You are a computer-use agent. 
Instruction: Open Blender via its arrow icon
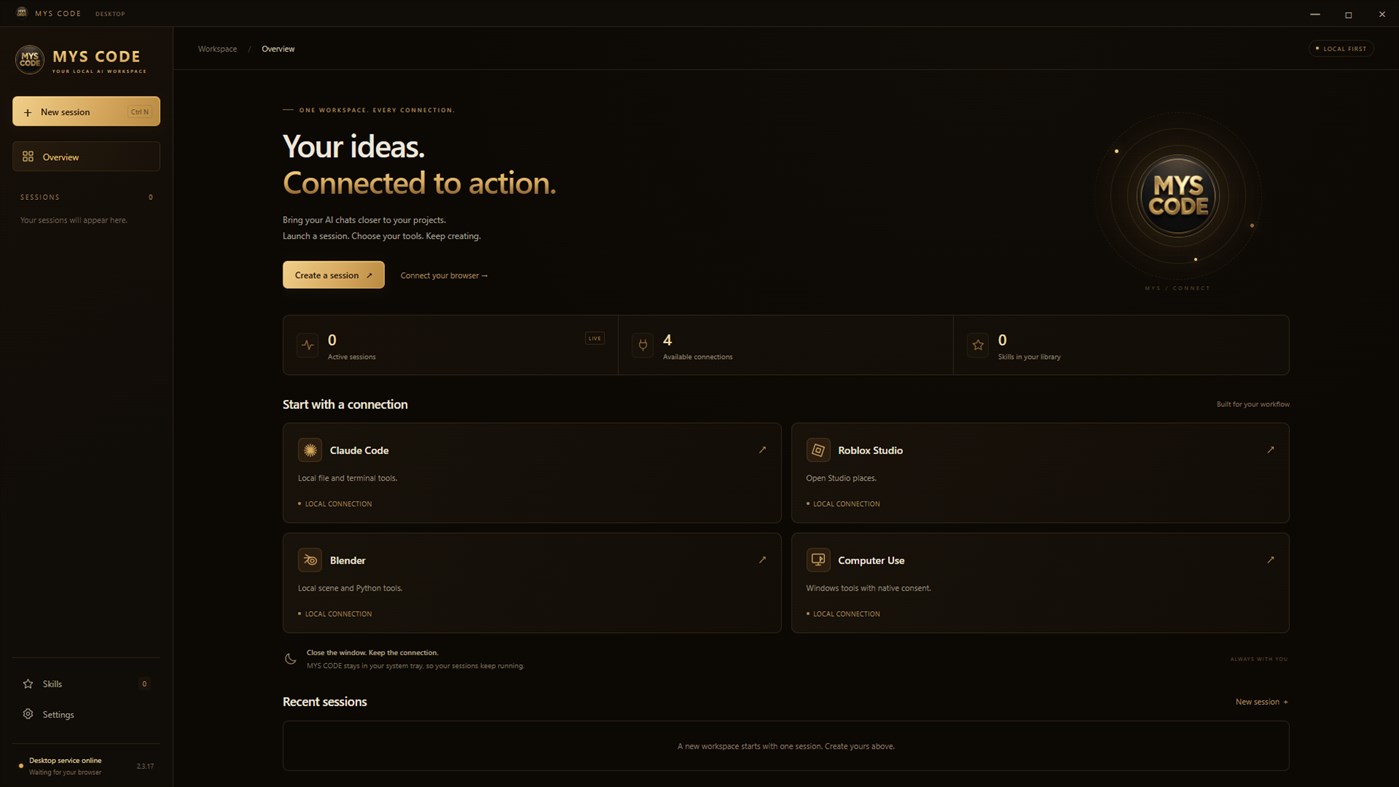coord(762,560)
